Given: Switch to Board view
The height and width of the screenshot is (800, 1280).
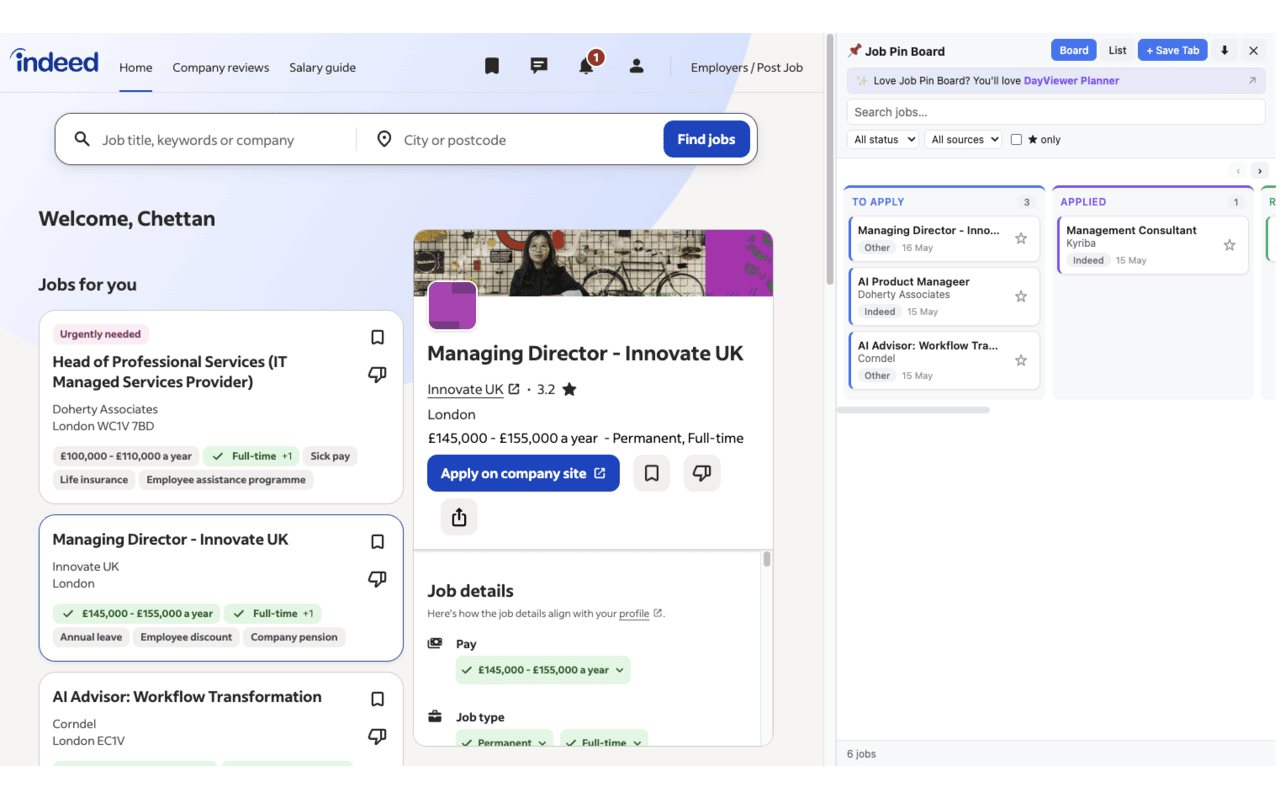Looking at the screenshot, I should coord(1074,50).
